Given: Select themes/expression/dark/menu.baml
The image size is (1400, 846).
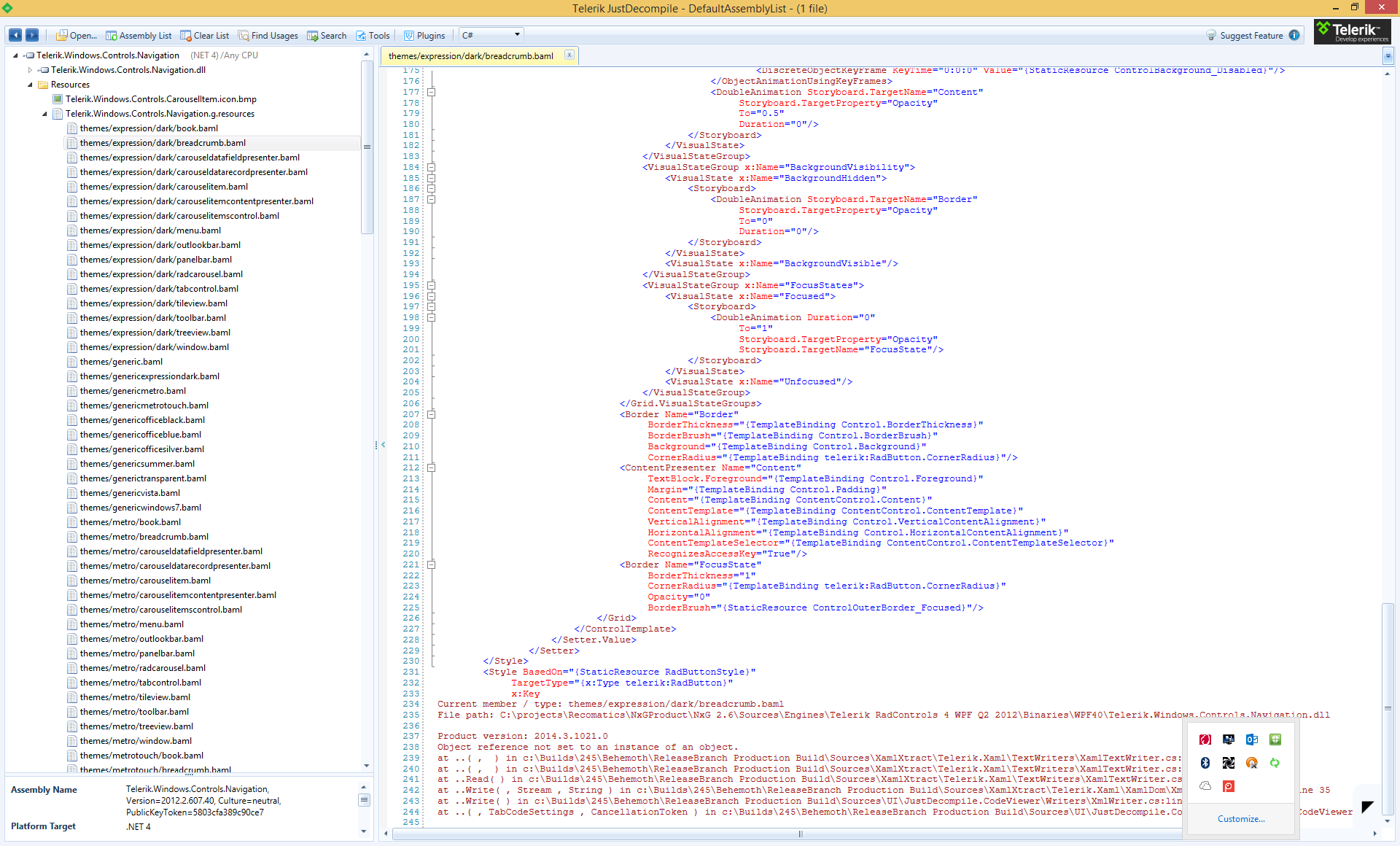Looking at the screenshot, I should 150,230.
